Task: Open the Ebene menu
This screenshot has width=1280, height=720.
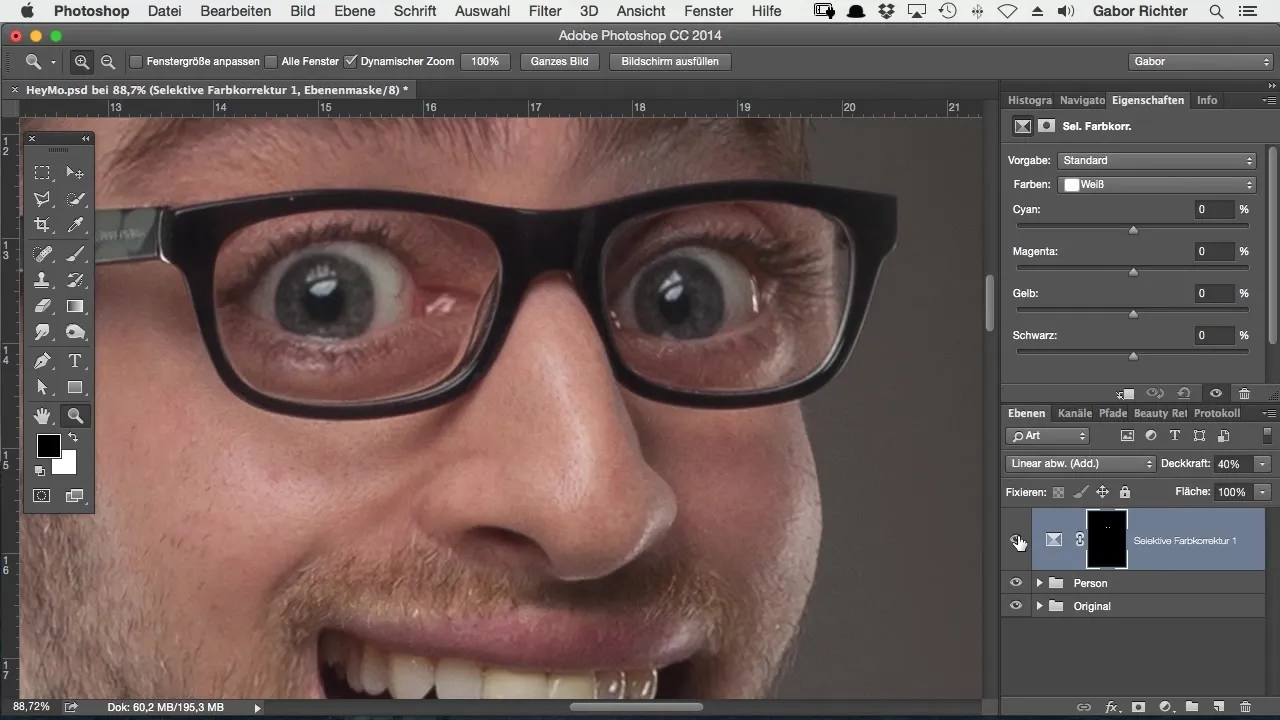Action: [355, 11]
